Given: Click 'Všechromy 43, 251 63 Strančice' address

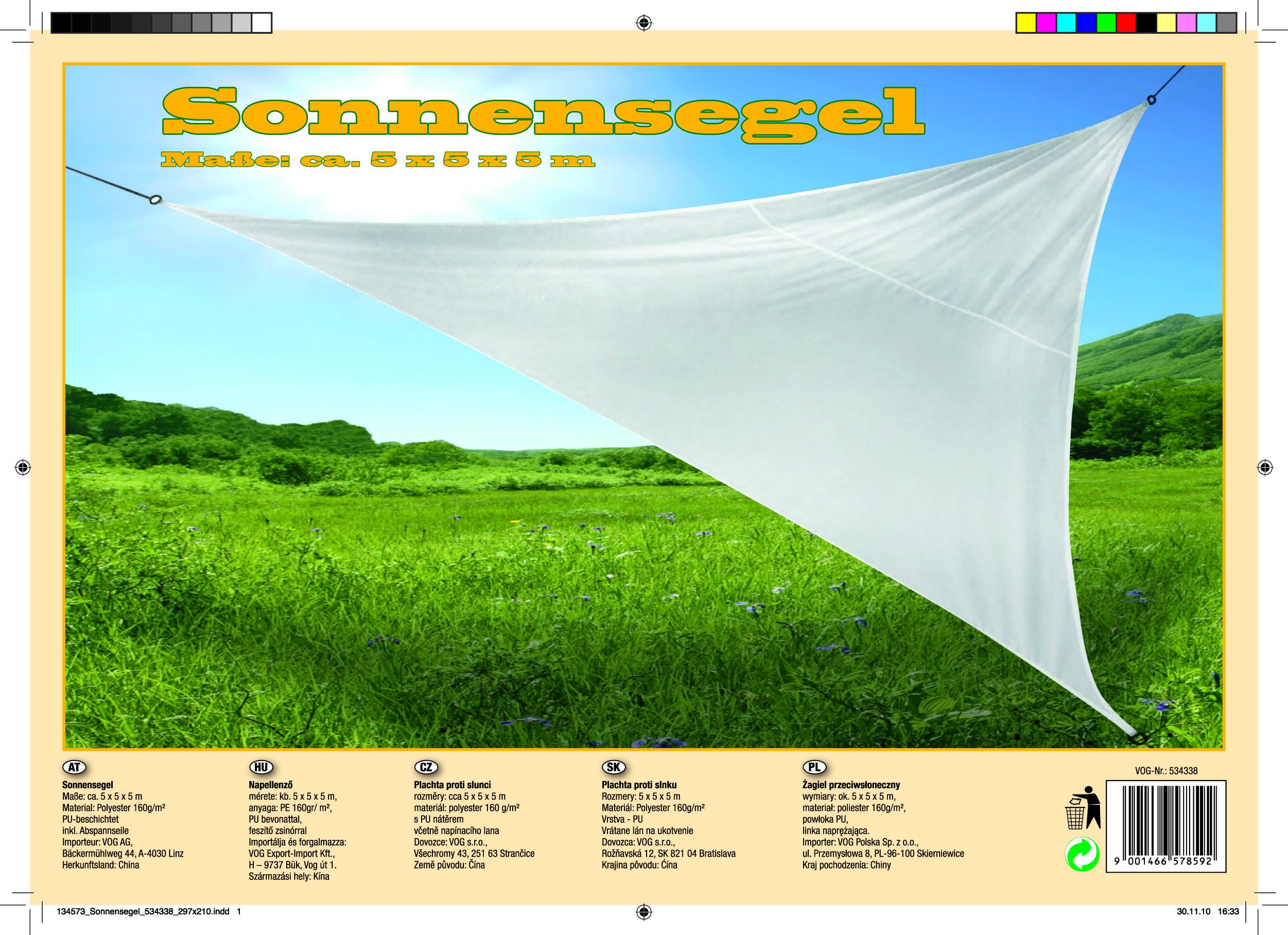Looking at the screenshot, I should [474, 853].
